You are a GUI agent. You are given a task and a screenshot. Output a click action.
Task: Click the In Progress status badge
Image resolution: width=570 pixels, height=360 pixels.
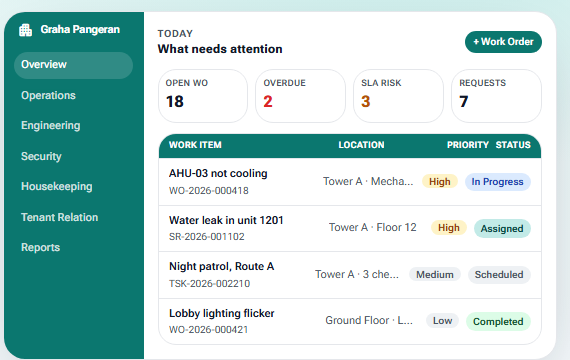pyautogui.click(x=498, y=181)
